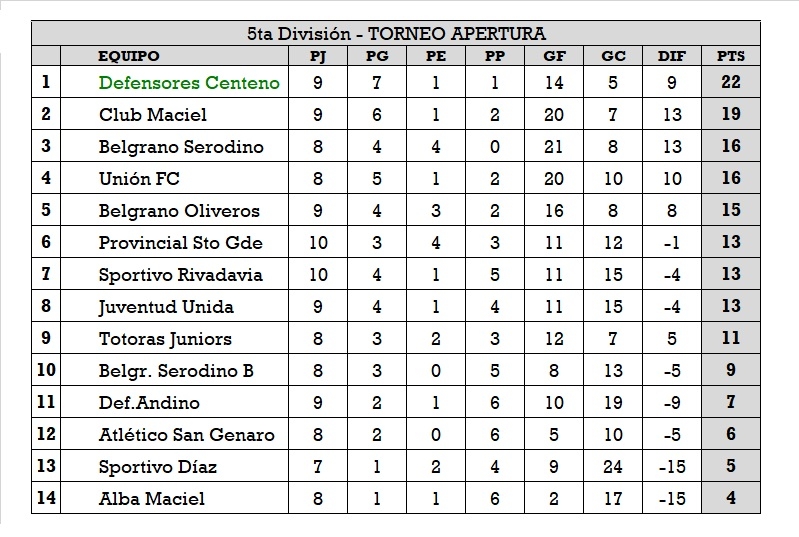Viewport: 799px width, 537px height.
Task: Click Defensores Centeno's 22 points cell
Action: [730, 83]
